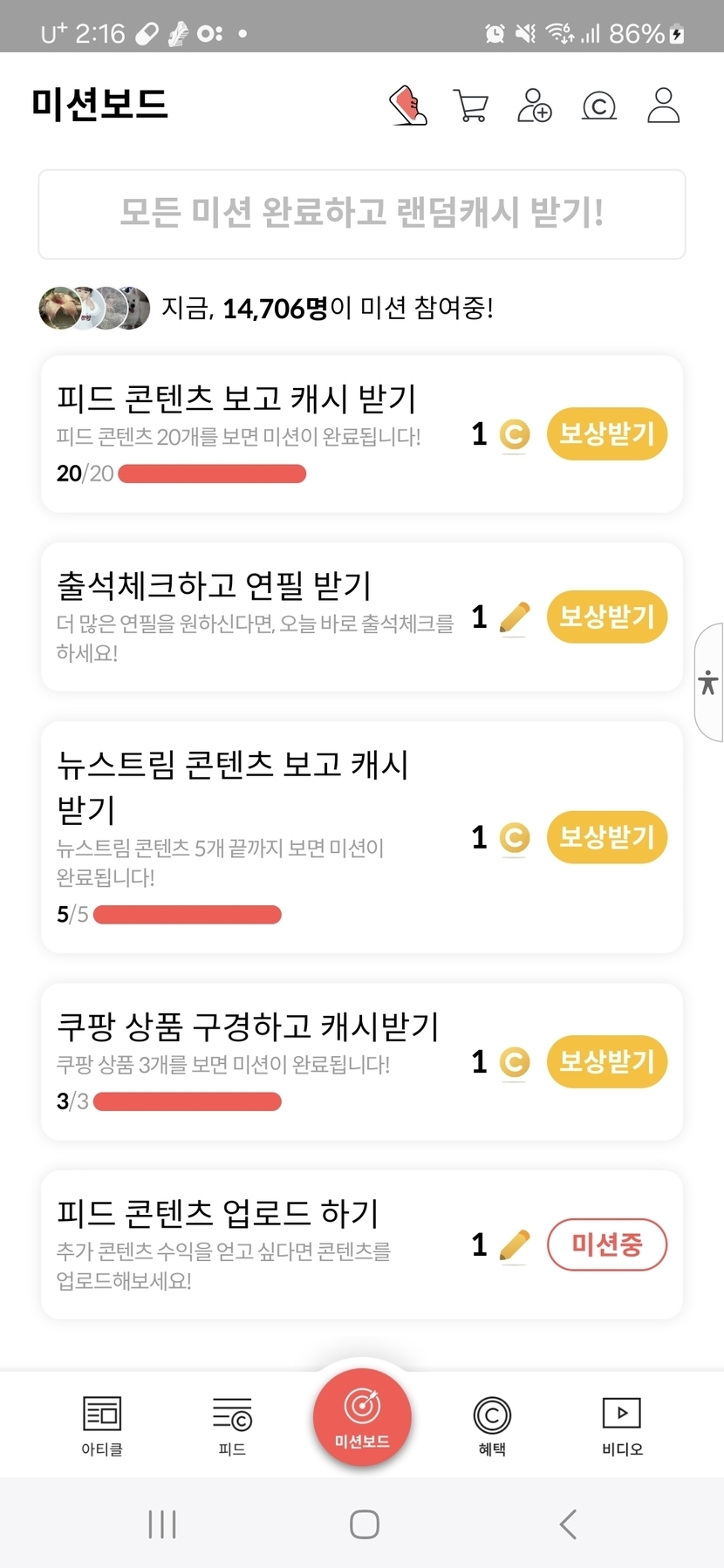Tap the 미션보드 center button
The width and height of the screenshot is (724, 1568).
[362, 1416]
